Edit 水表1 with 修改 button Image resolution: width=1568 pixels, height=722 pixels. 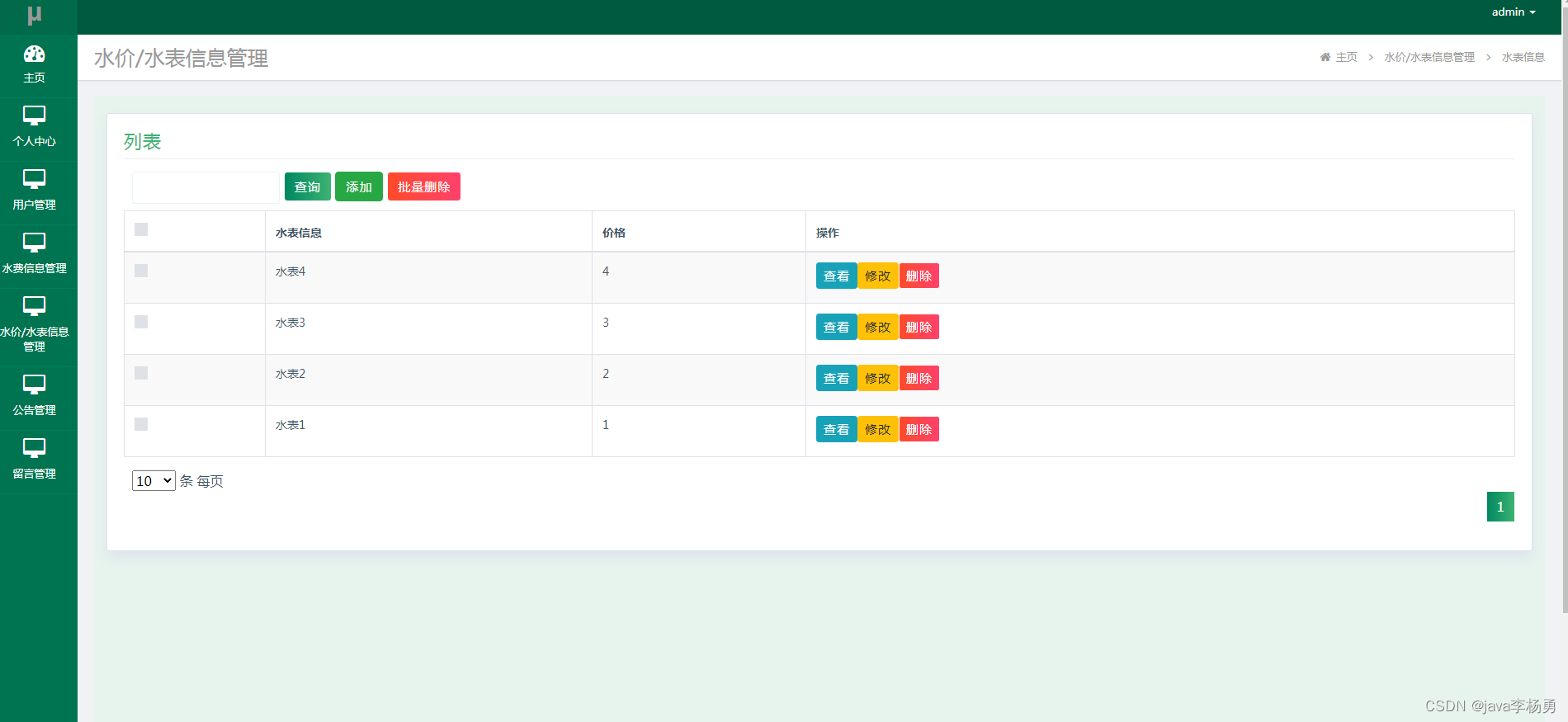[878, 429]
